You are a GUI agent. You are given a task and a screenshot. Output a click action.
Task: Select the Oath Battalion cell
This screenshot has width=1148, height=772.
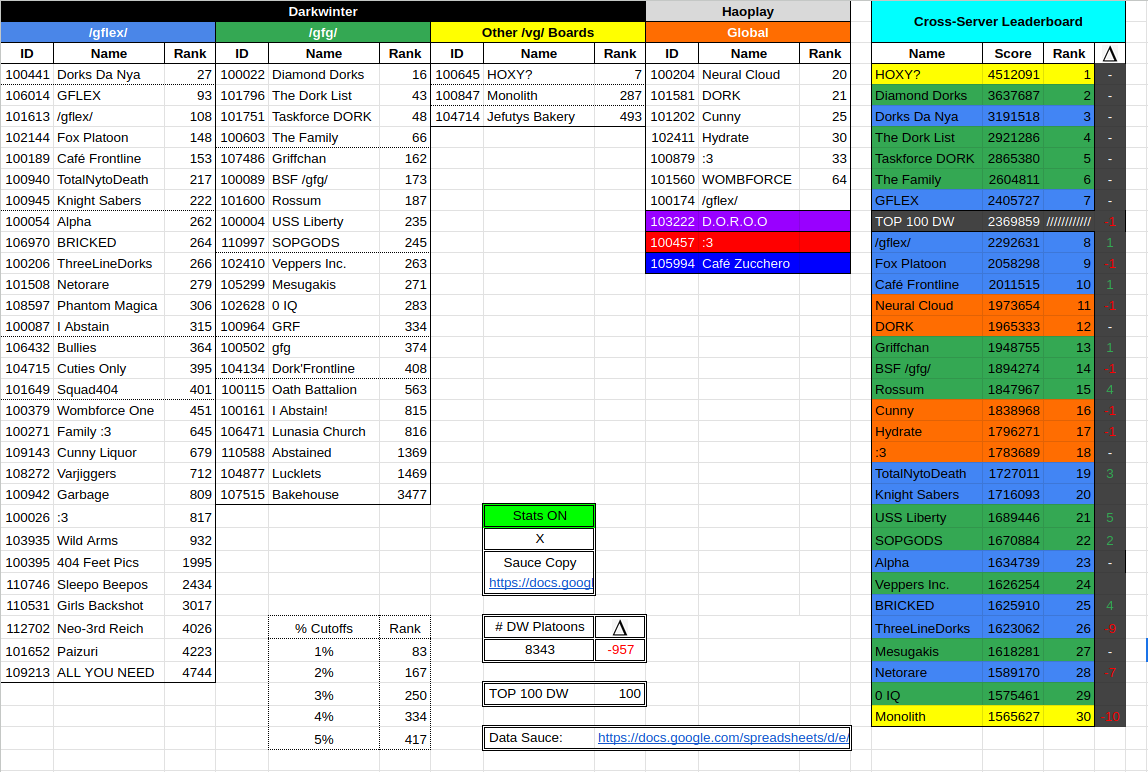[324, 390]
